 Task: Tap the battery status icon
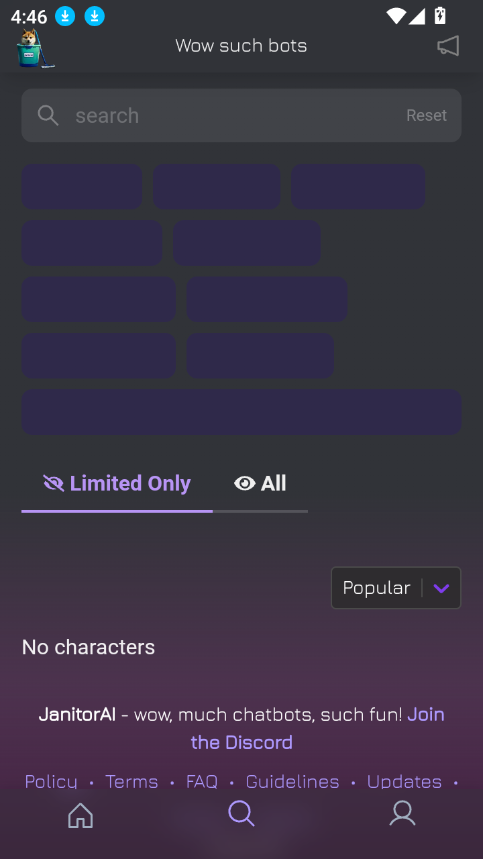pos(440,16)
